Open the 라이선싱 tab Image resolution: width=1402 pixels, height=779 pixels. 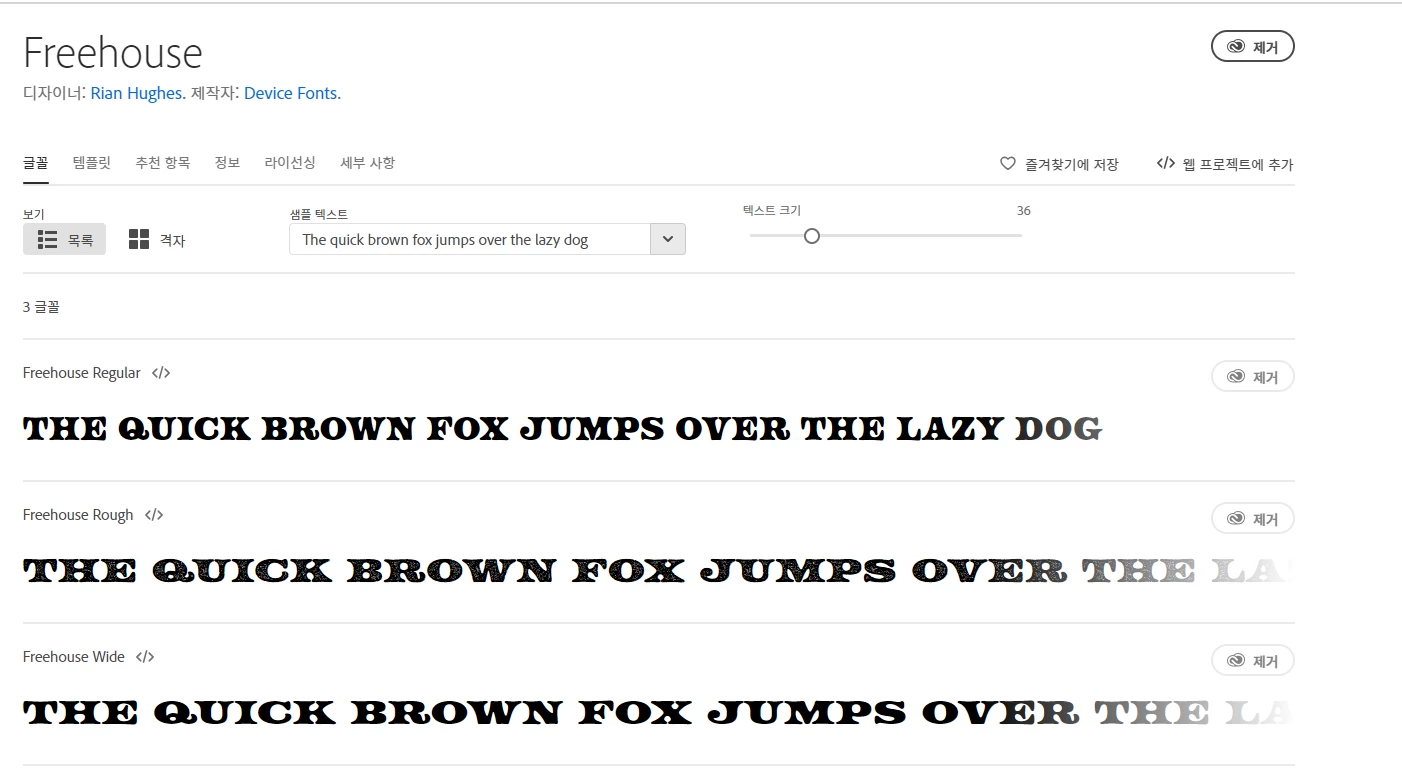tap(290, 162)
